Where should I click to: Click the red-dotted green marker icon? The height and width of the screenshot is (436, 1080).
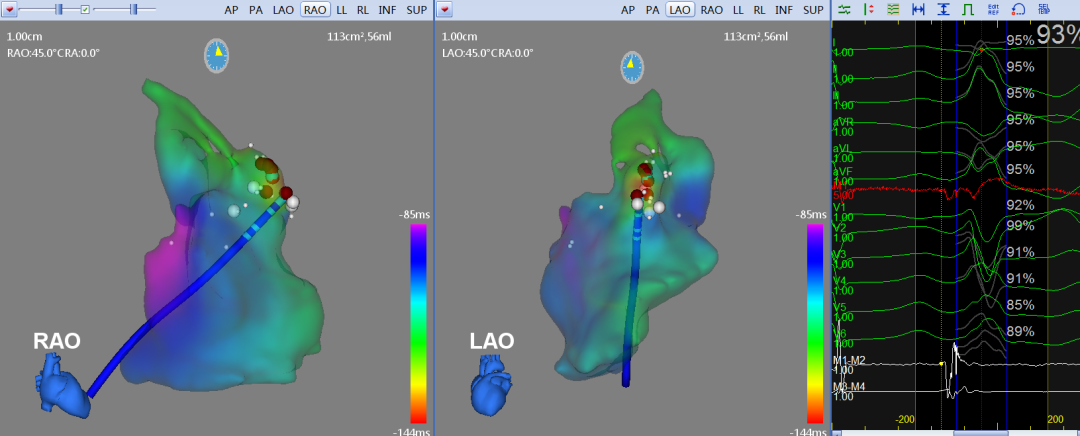[x=868, y=9]
